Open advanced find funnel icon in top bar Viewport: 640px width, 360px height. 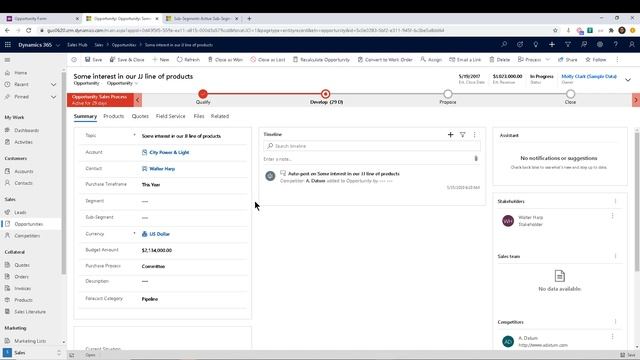tap(567, 44)
